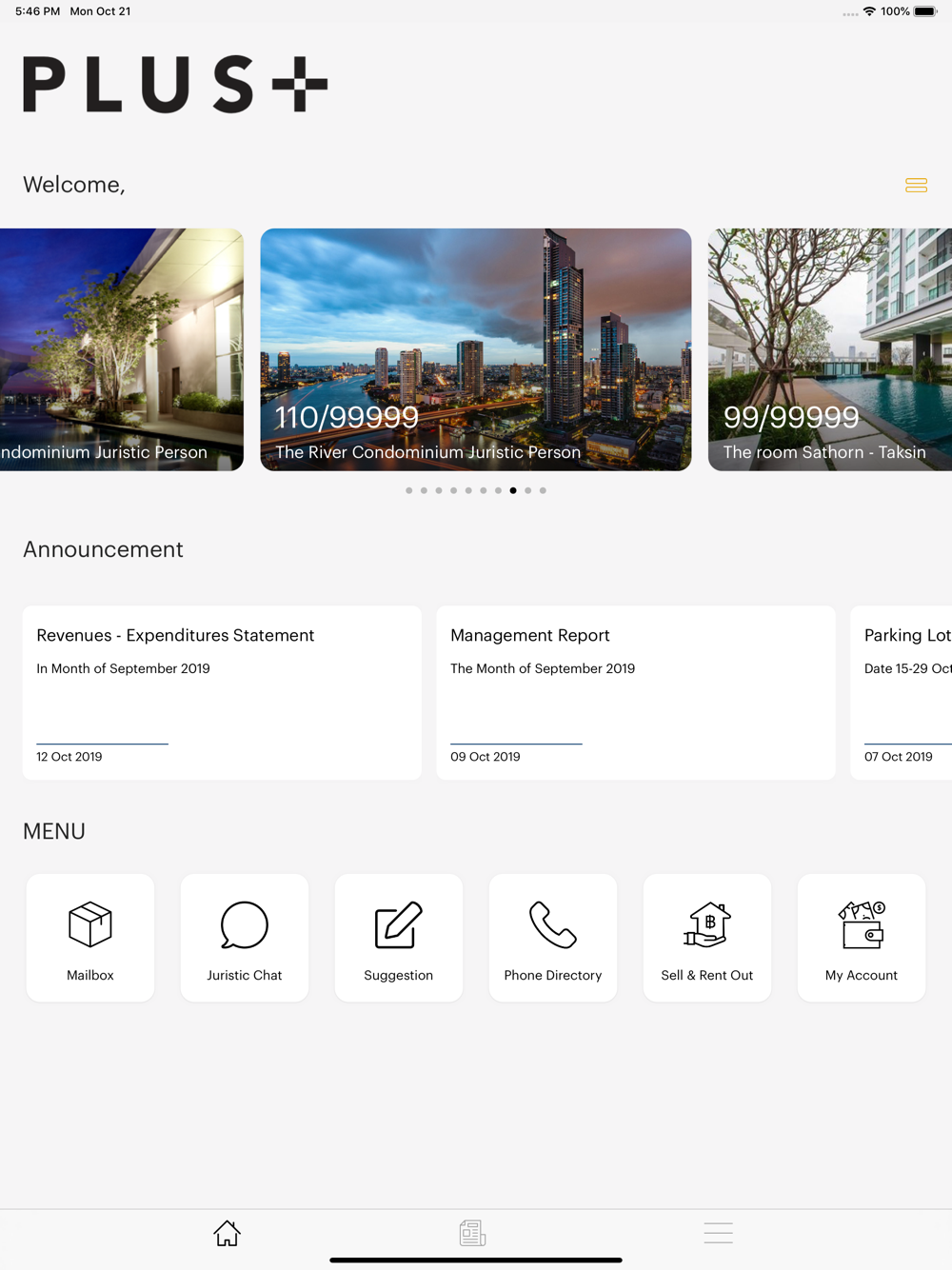
Task: Select the active eighth carousel dot
Action: point(513,490)
